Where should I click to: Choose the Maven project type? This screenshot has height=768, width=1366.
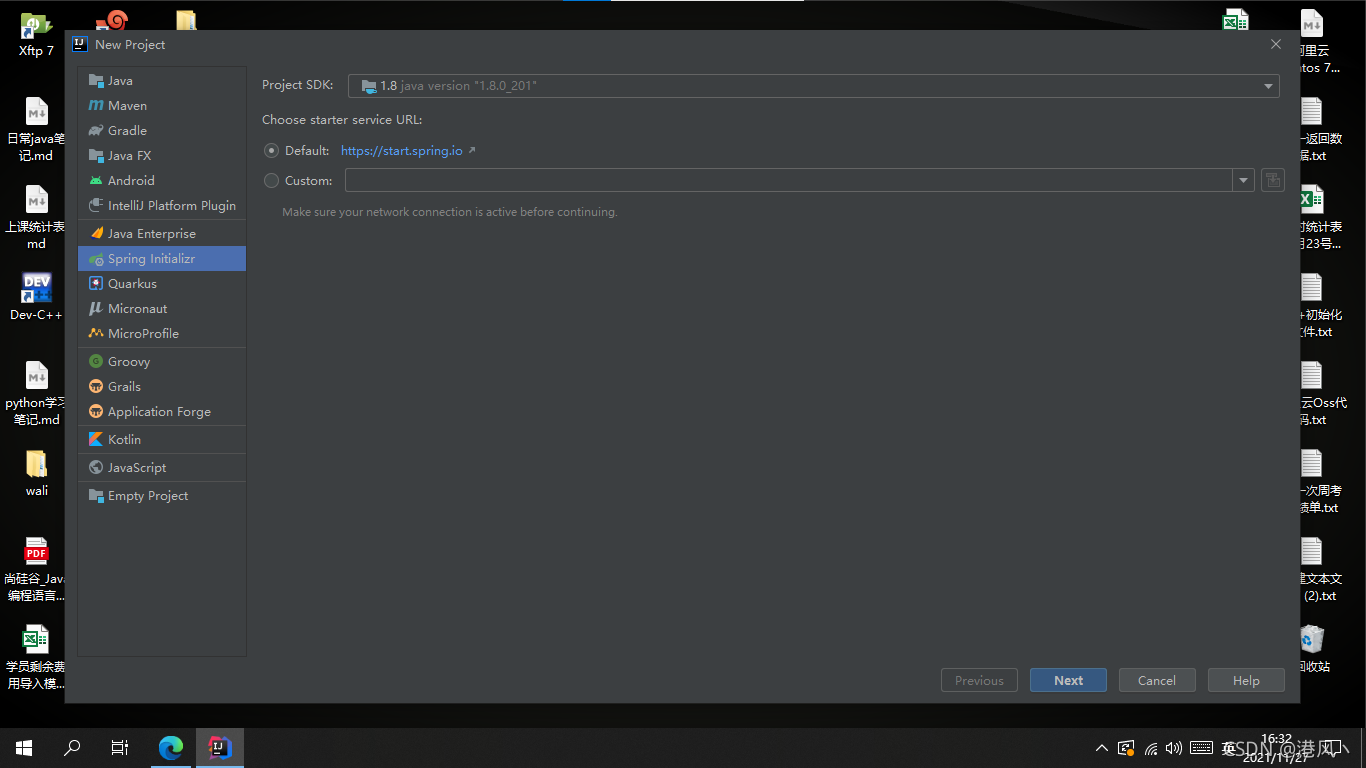(x=162, y=106)
